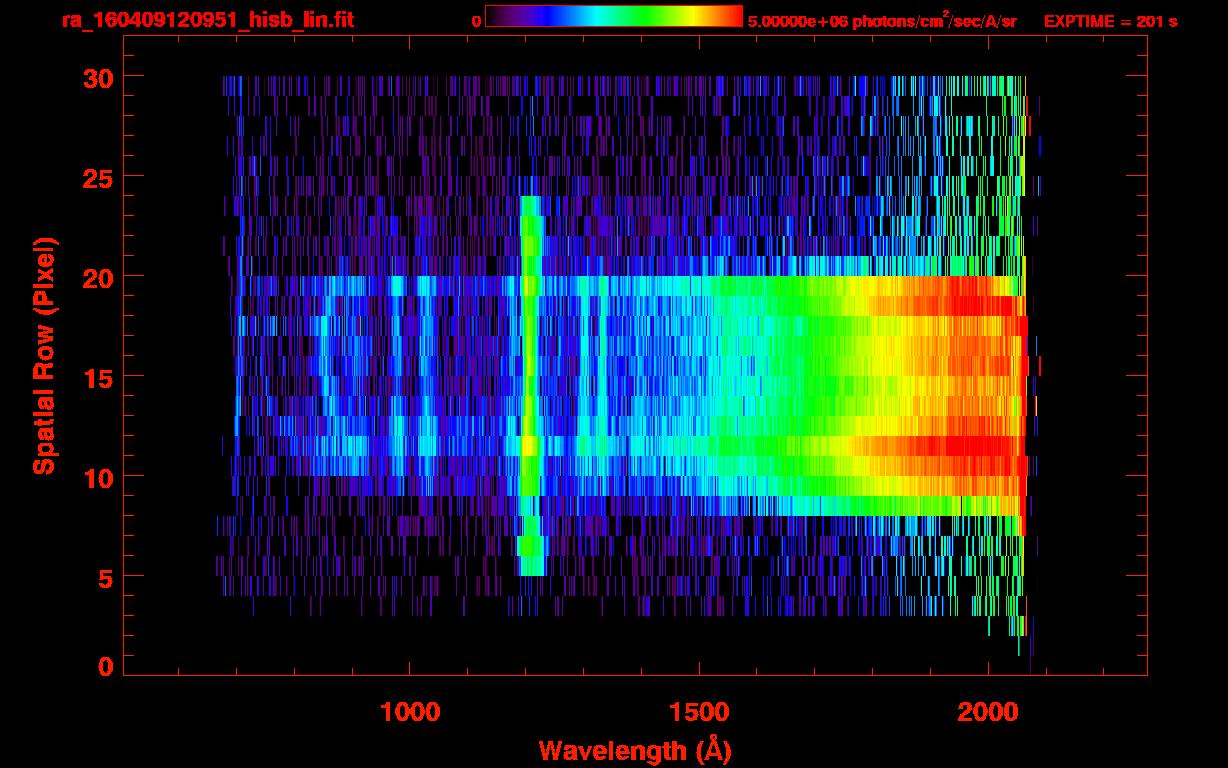Image resolution: width=1228 pixels, height=768 pixels.
Task: Click the color bar minimum label 0
Action: tap(476, 21)
